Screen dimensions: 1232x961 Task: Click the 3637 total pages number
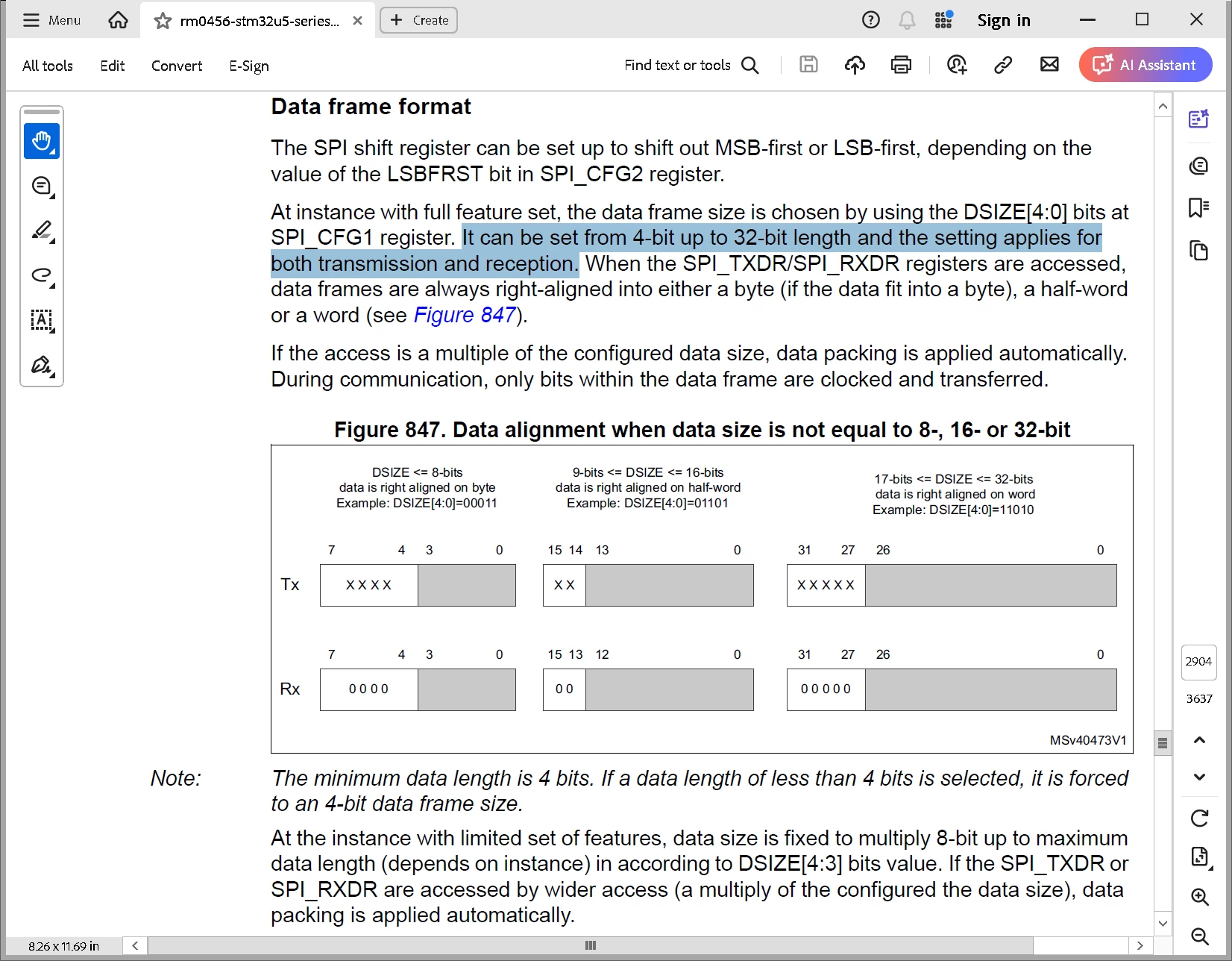point(1199,699)
